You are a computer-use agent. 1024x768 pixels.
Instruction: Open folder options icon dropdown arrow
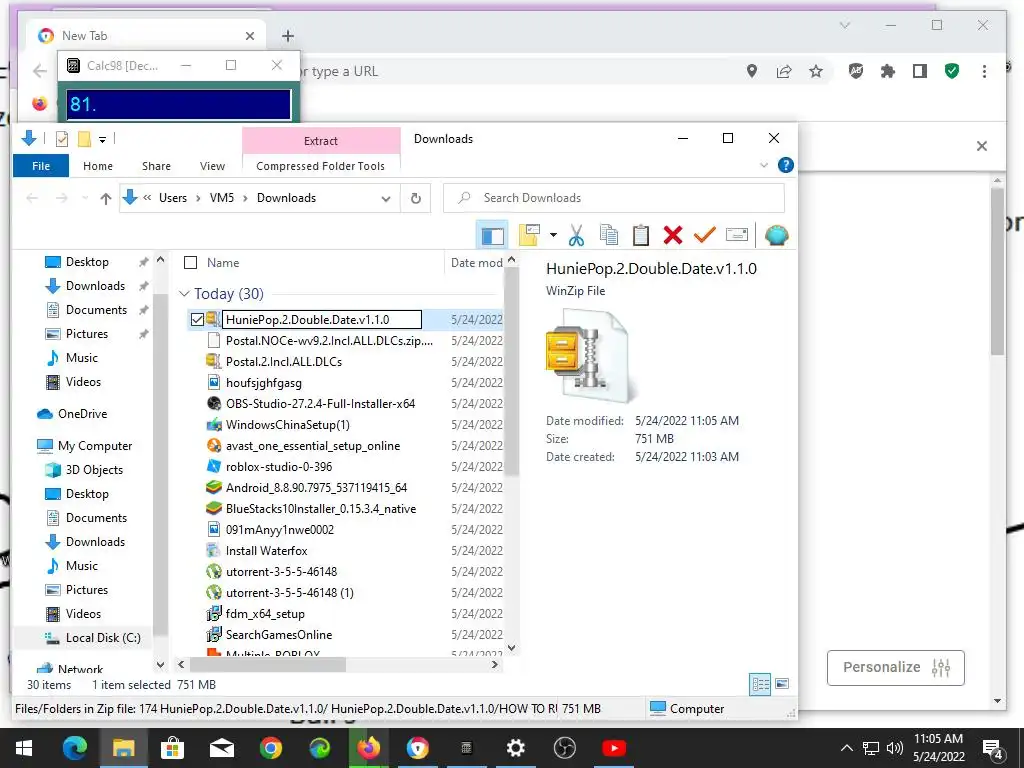click(554, 235)
